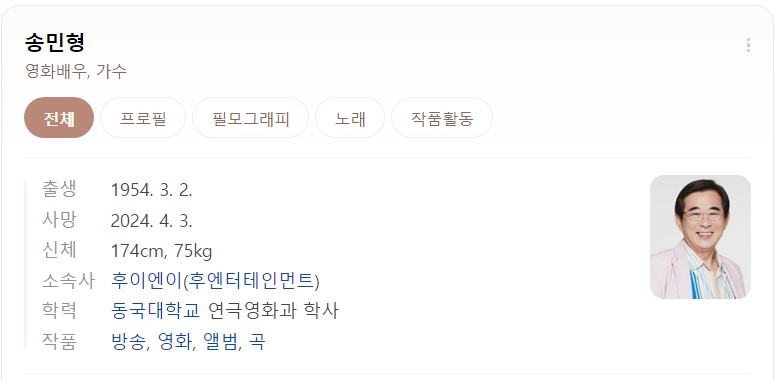The width and height of the screenshot is (784, 381).
Task: Click the 곡 link
Action: pos(256,342)
